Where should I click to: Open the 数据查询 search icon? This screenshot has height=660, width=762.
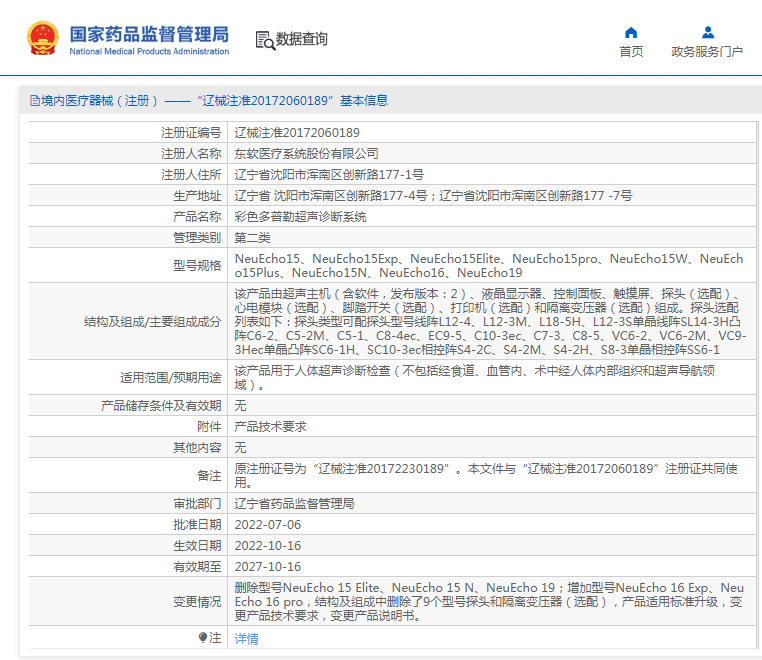pos(265,40)
